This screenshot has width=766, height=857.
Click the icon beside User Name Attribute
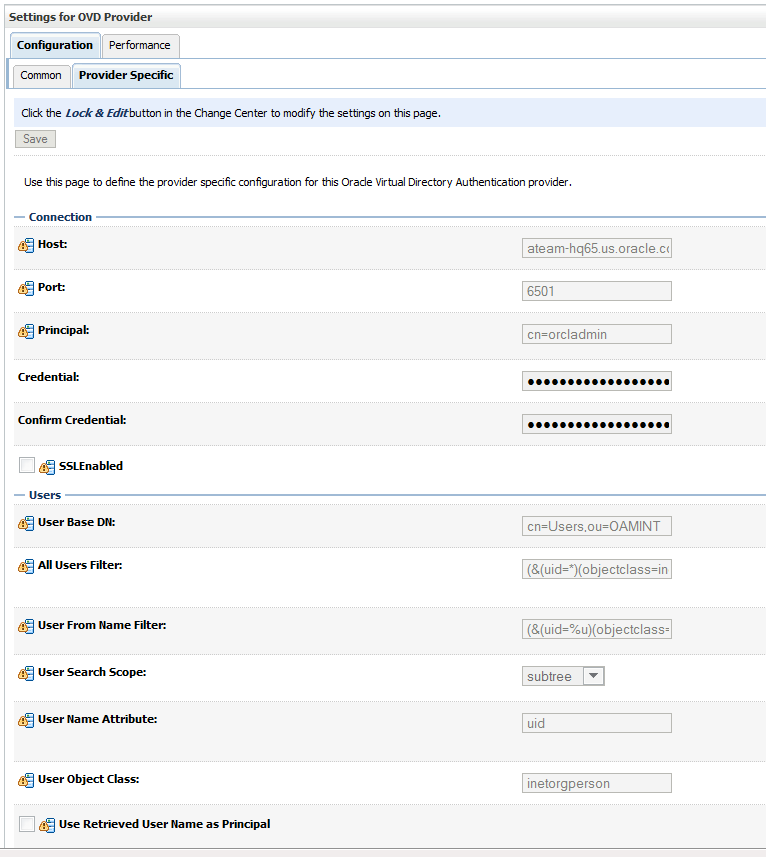tap(26, 720)
